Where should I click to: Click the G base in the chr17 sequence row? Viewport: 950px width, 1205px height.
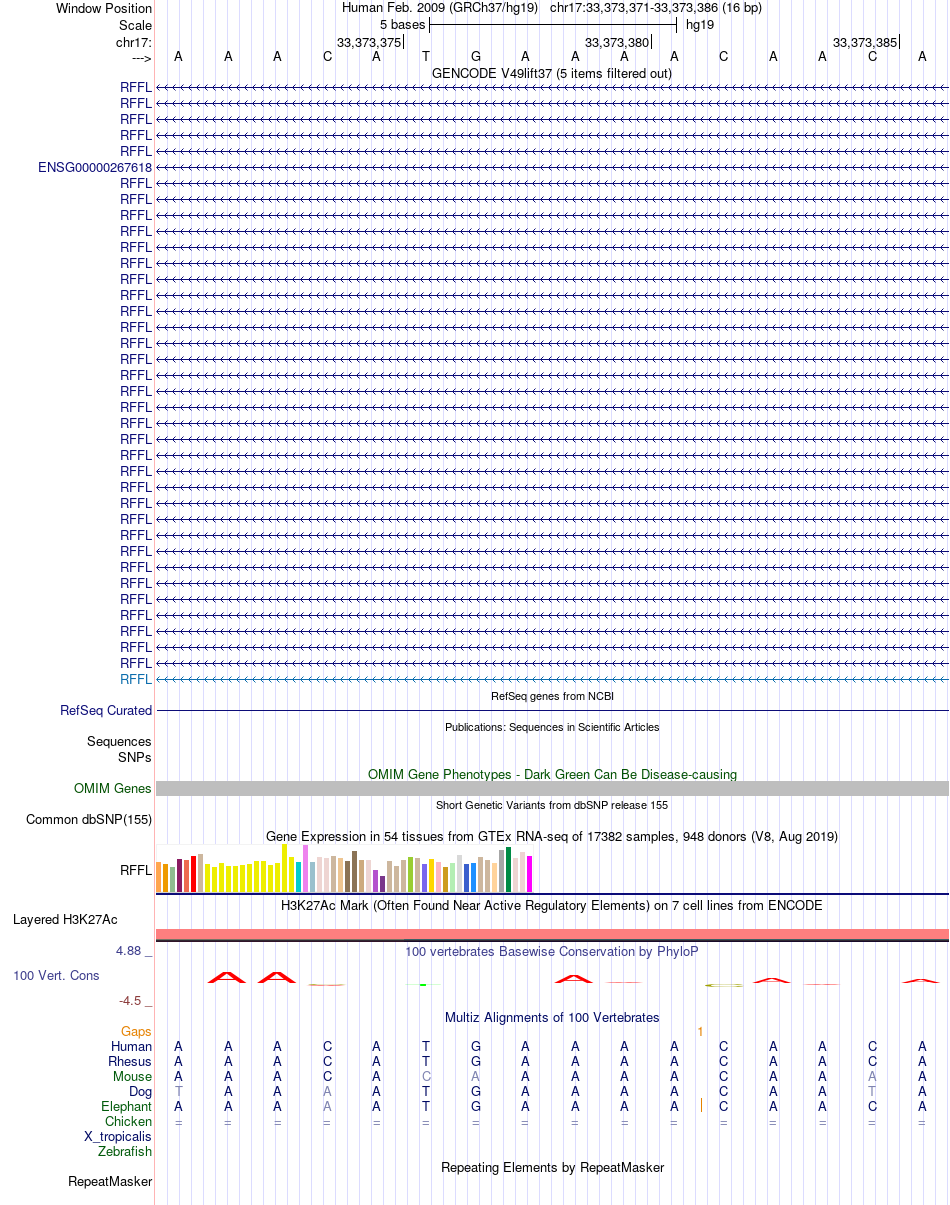point(476,56)
